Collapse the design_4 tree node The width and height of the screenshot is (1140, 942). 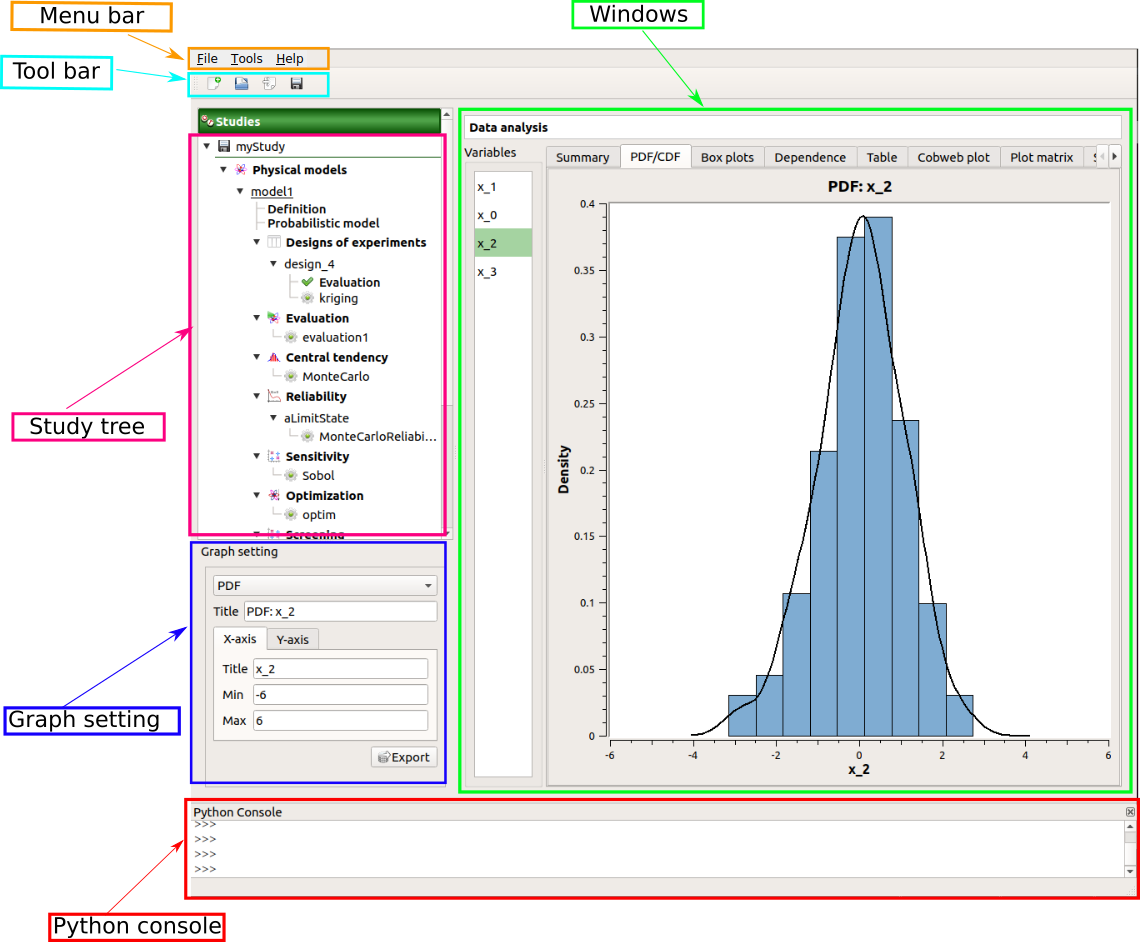pyautogui.click(x=273, y=264)
